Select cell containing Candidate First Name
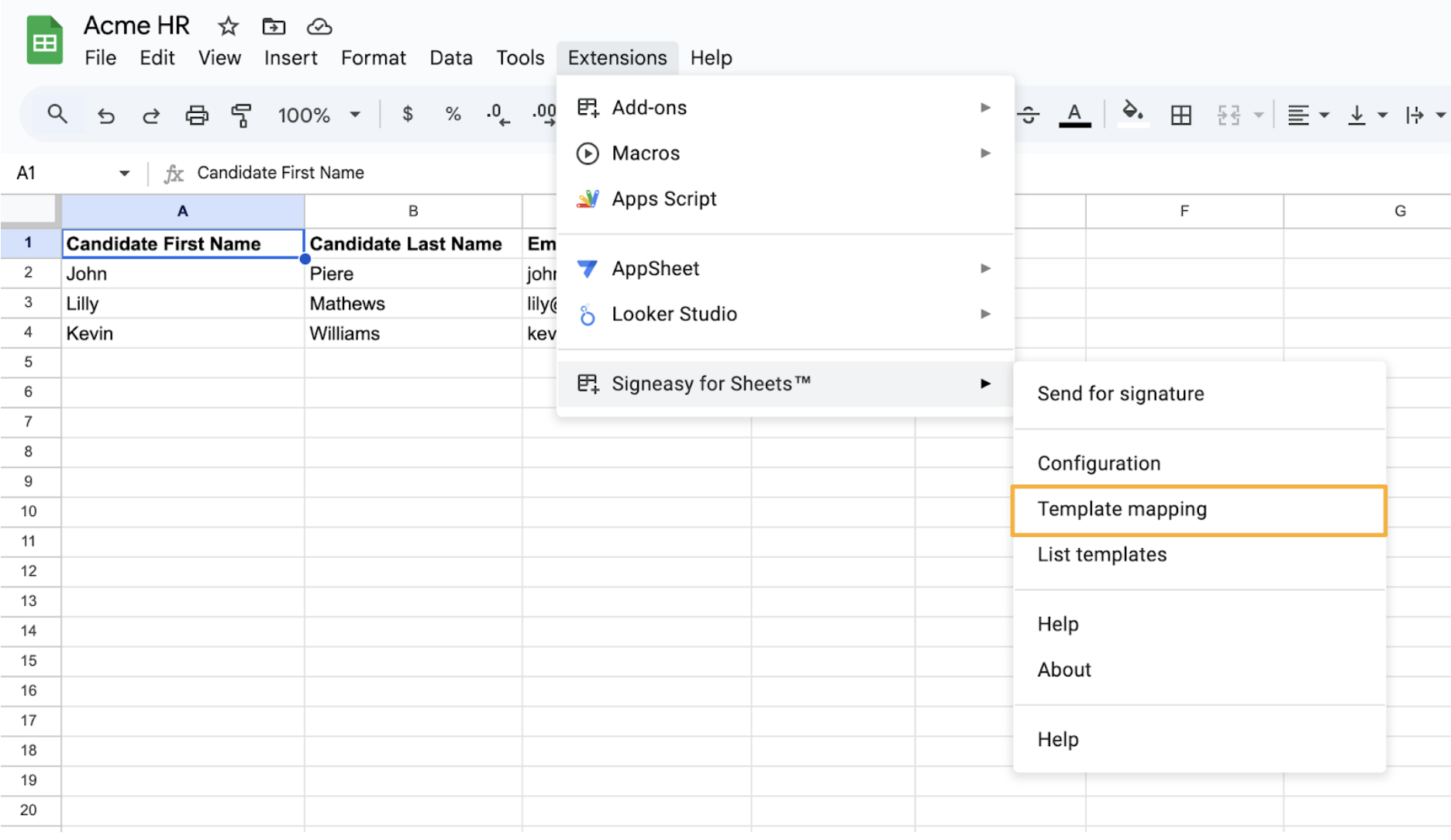The width and height of the screenshot is (1451, 840). pyautogui.click(x=183, y=244)
